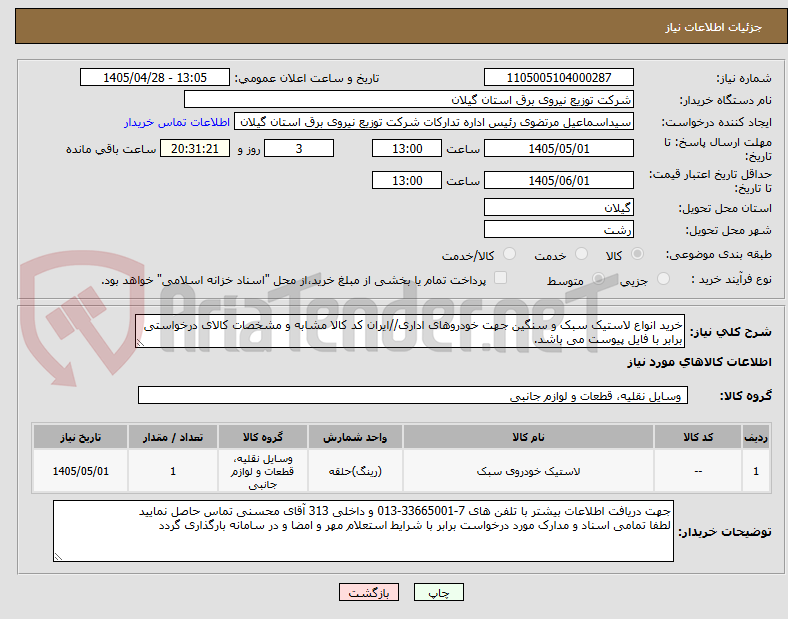Viewport: 788px width, 619px height.
Task: Click the چاپ (print) button
Action: coord(438,592)
